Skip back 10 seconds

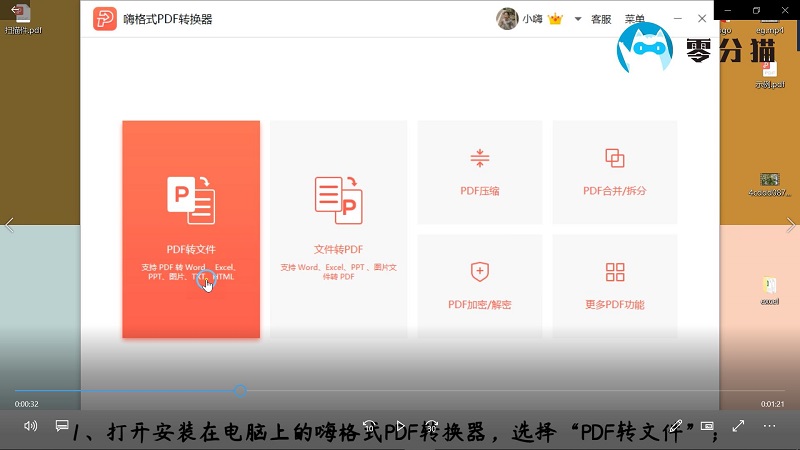(x=369, y=426)
